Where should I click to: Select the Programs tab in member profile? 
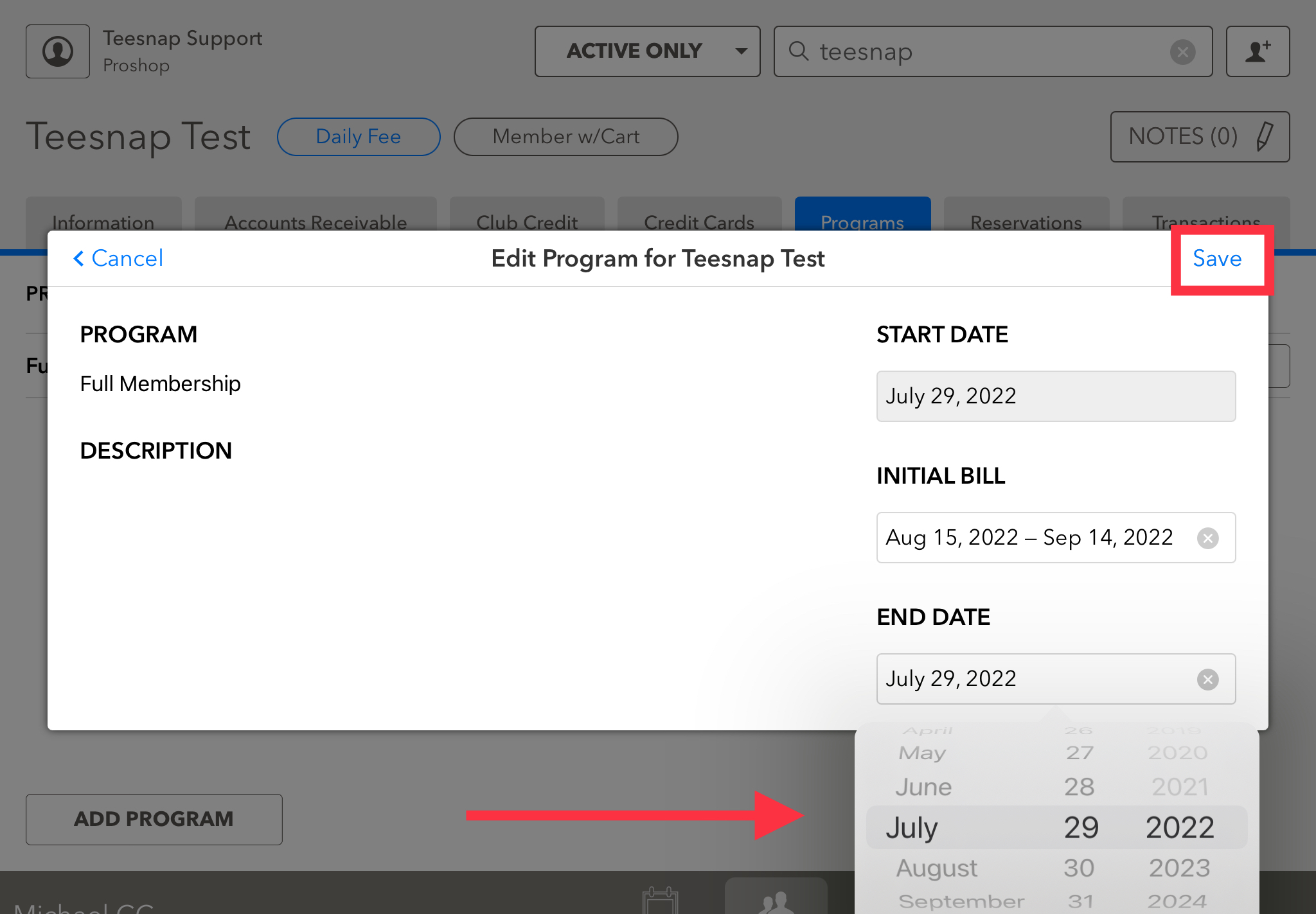863,221
